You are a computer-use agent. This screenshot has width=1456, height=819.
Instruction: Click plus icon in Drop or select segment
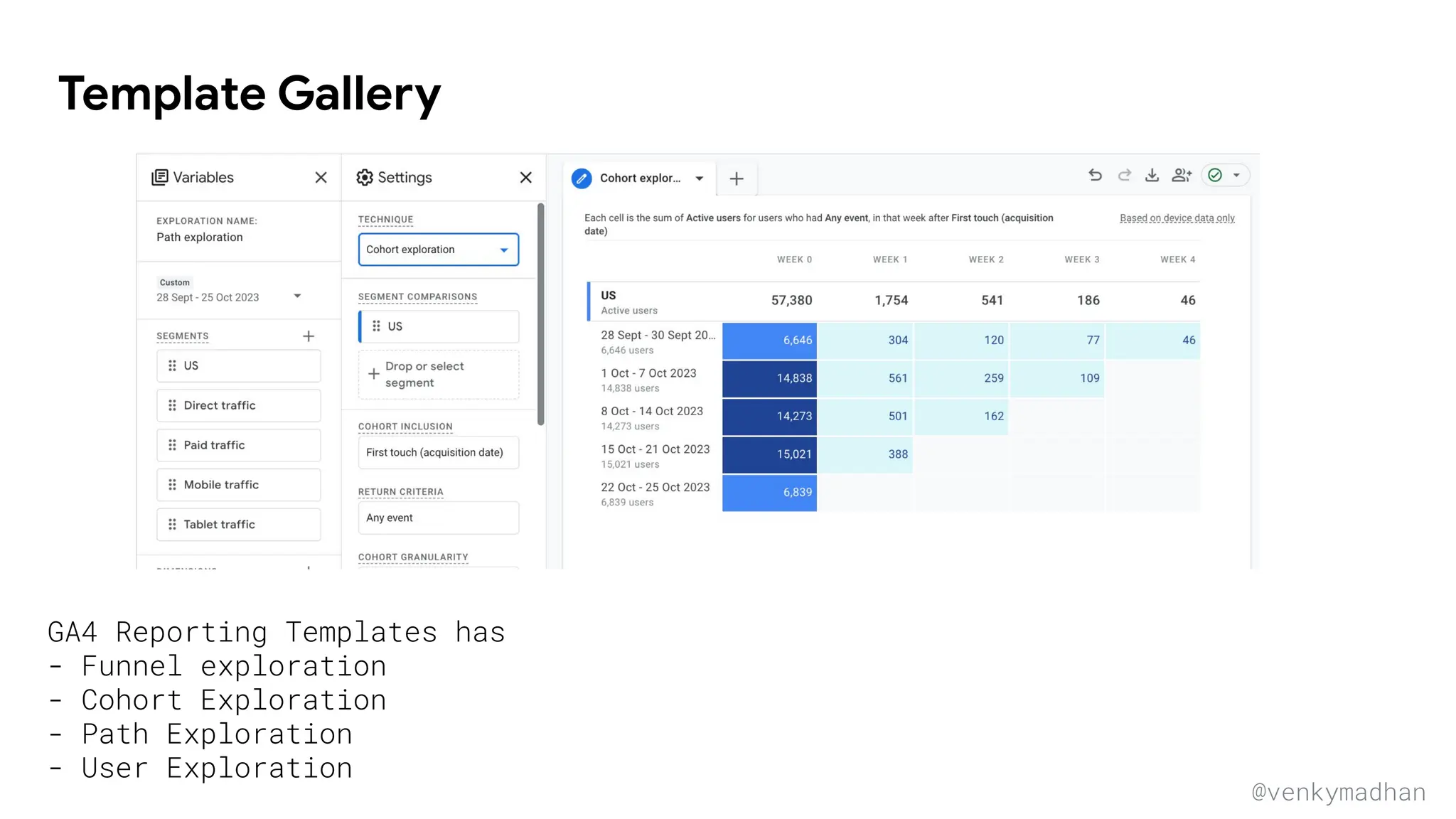tap(373, 374)
